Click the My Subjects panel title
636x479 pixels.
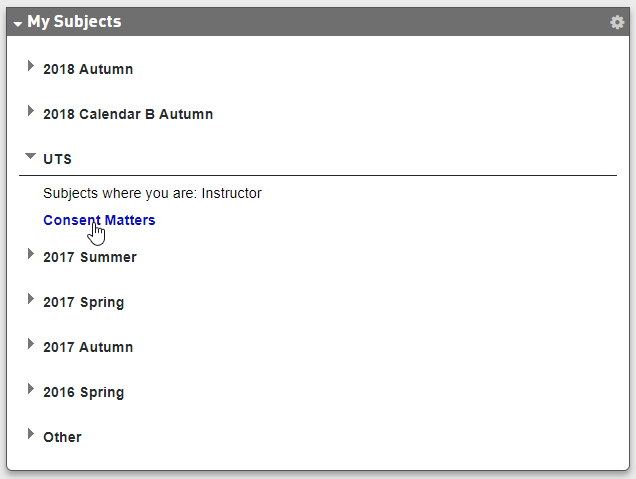pyautogui.click(x=74, y=22)
